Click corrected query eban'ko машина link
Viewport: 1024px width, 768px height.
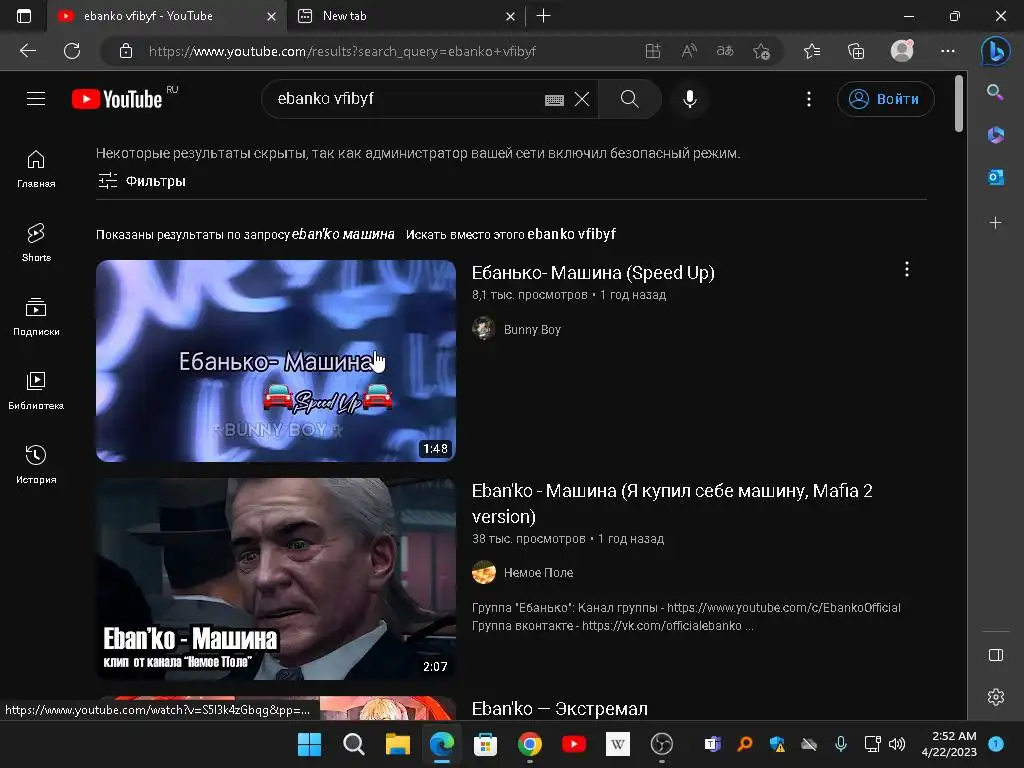point(343,234)
